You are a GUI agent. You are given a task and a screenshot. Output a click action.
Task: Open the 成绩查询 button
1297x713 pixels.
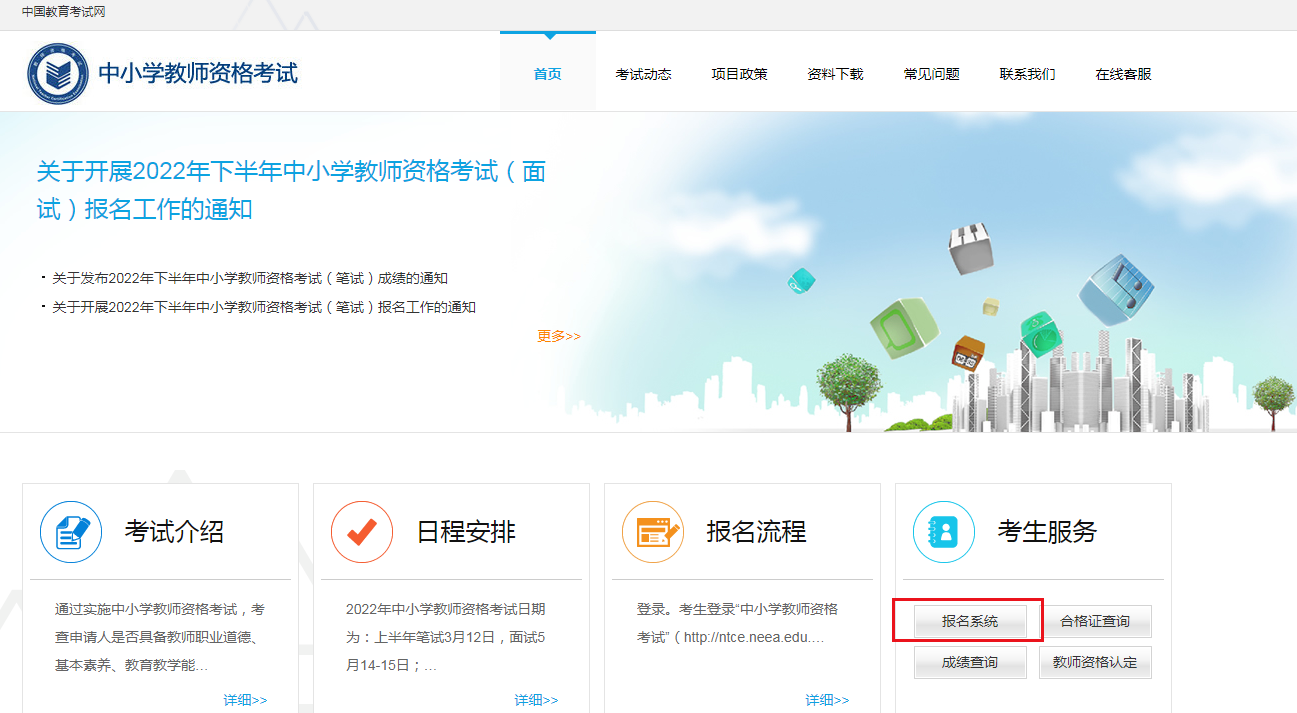(970, 662)
